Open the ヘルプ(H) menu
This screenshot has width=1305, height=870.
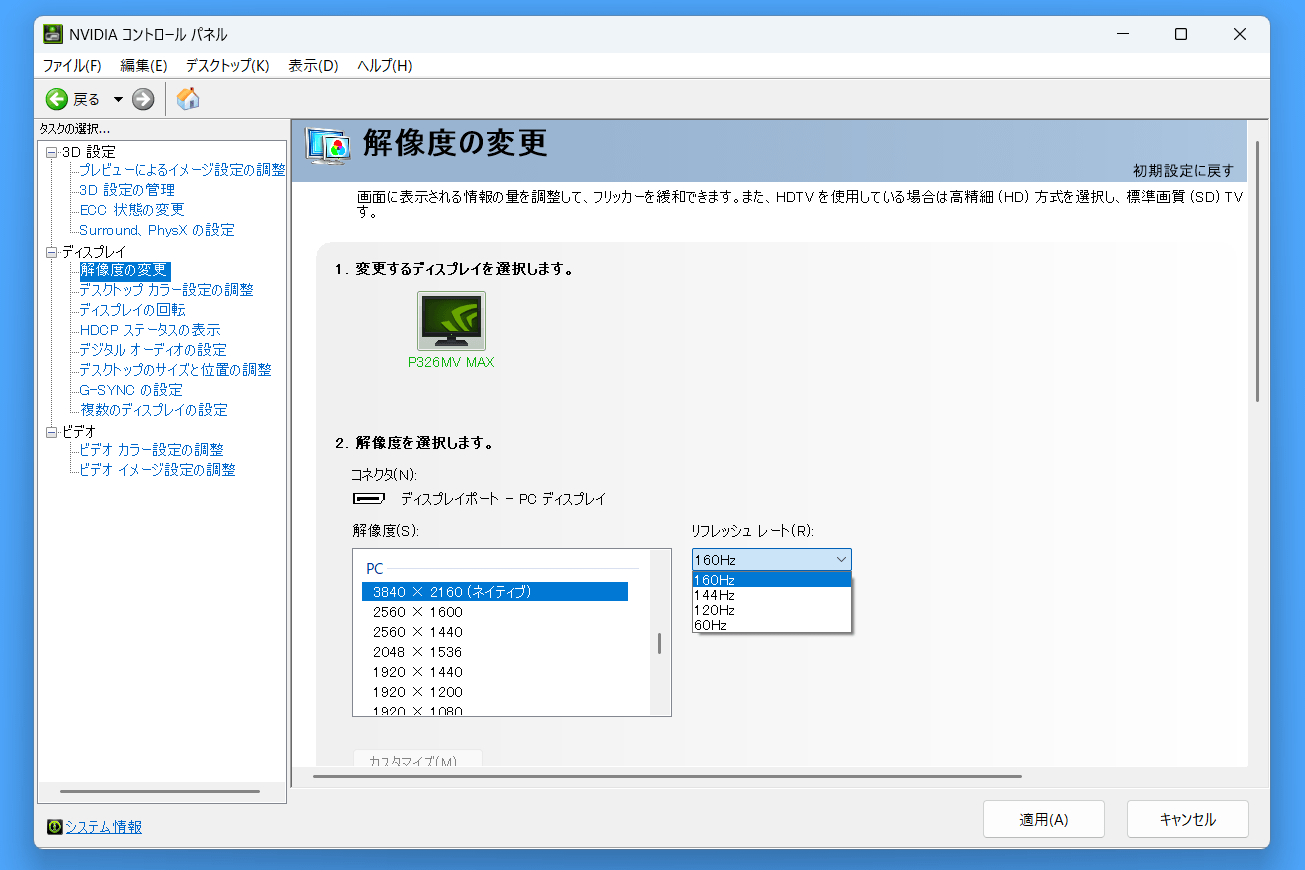(x=384, y=66)
